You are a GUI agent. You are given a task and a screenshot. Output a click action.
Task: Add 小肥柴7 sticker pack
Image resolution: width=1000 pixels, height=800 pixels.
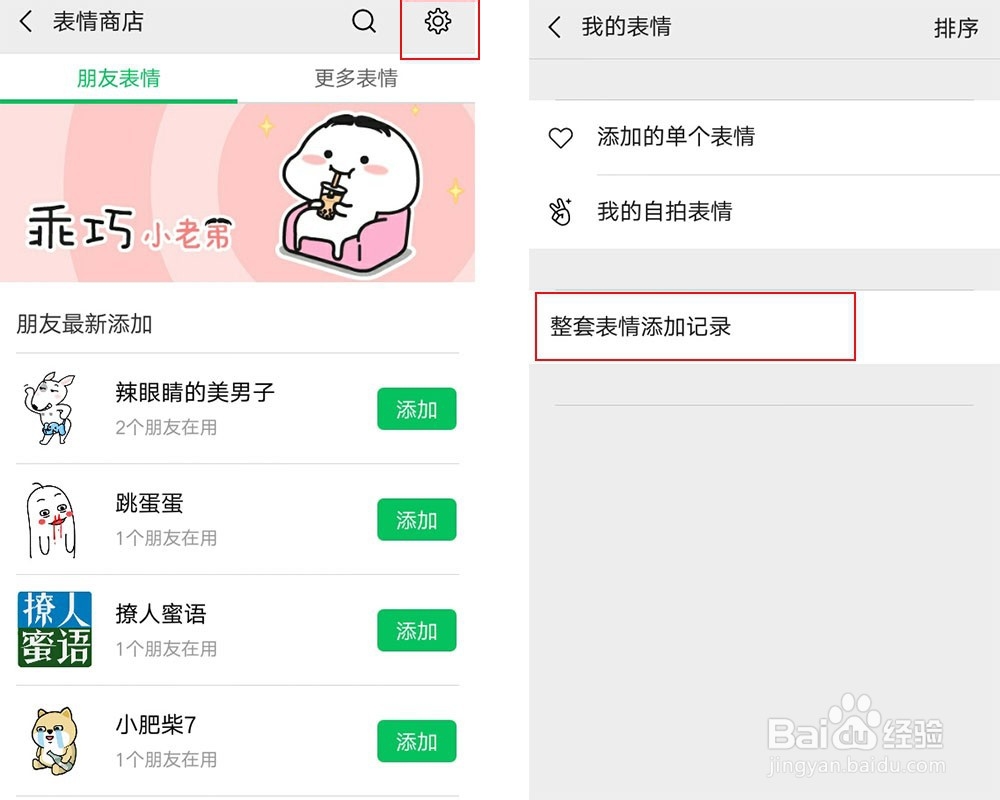(416, 741)
